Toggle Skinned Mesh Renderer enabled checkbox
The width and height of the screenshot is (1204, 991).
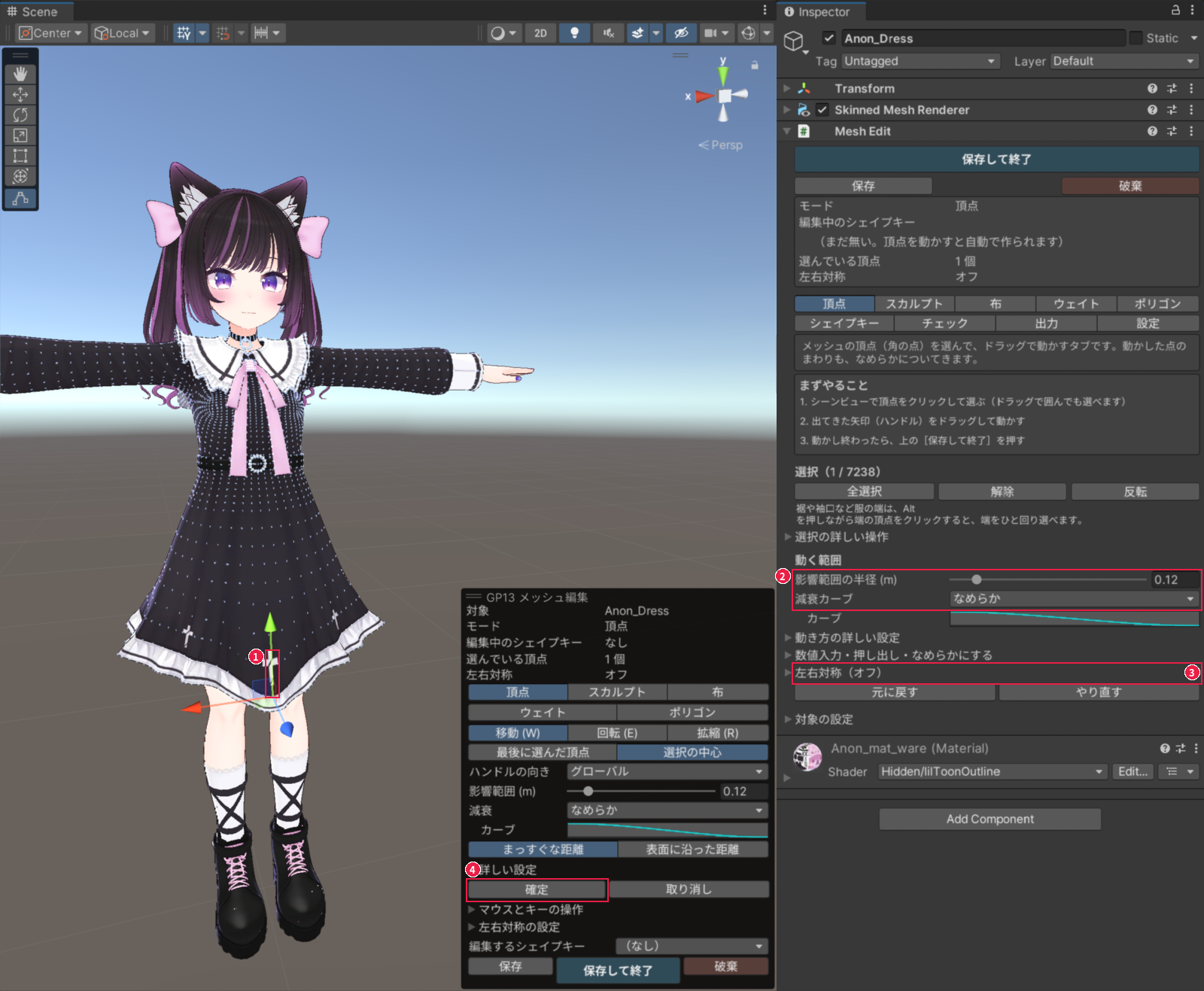tap(822, 110)
